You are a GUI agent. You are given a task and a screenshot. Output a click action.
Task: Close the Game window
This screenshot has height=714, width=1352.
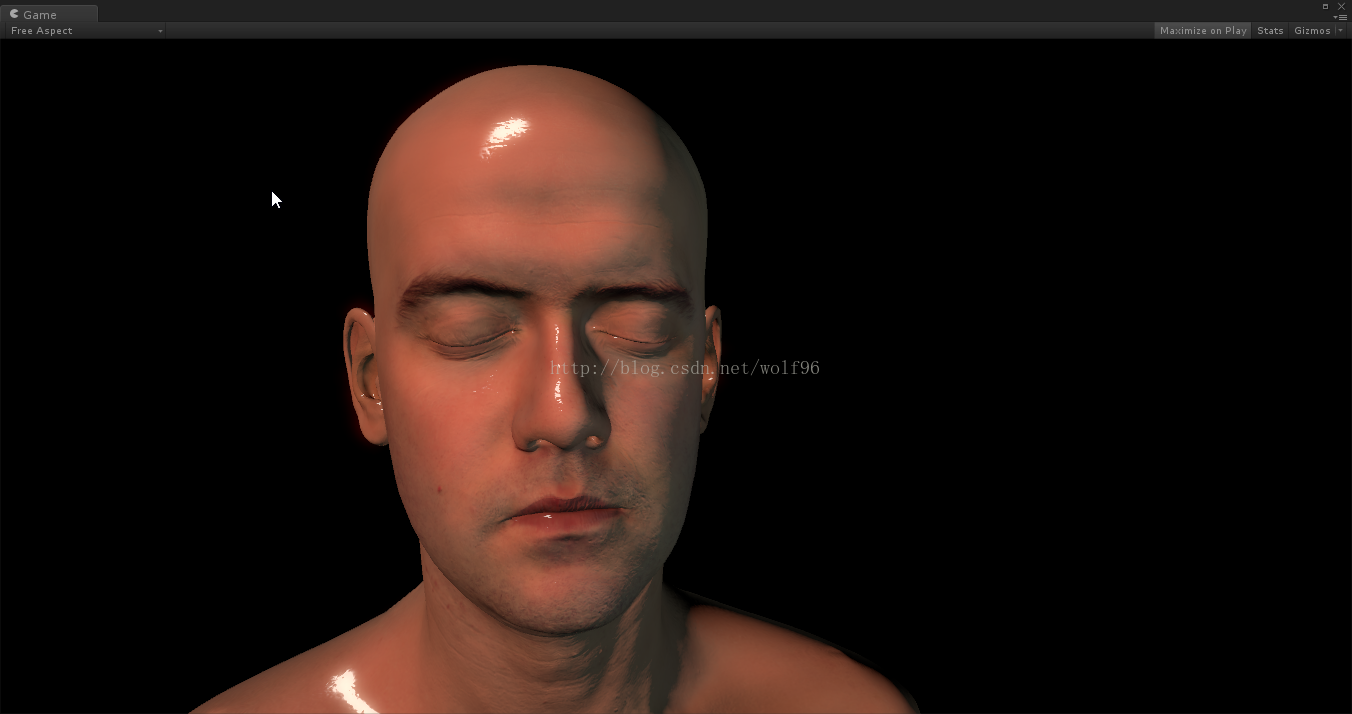tap(1342, 6)
